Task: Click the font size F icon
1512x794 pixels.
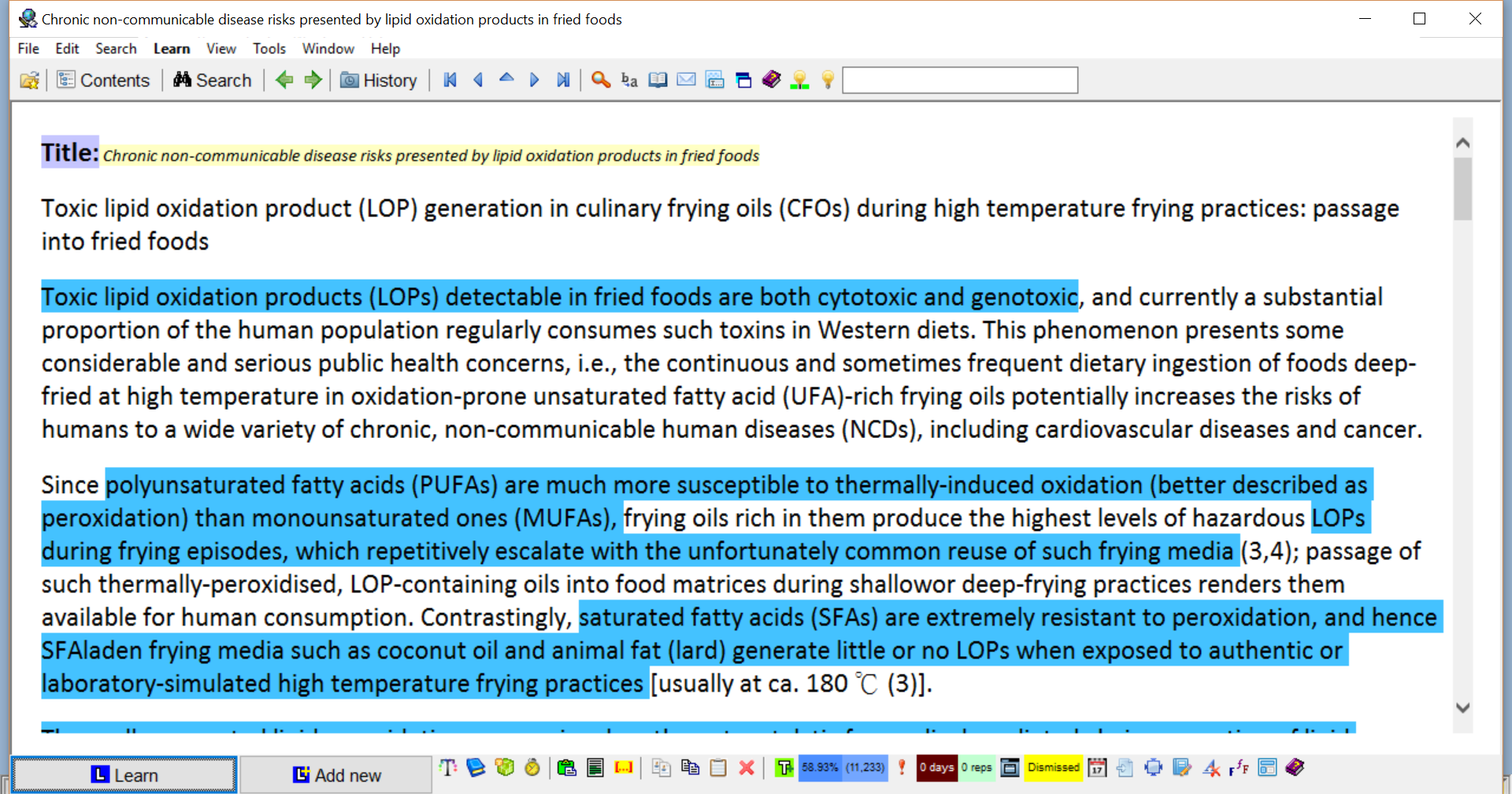Action: (x=1239, y=767)
